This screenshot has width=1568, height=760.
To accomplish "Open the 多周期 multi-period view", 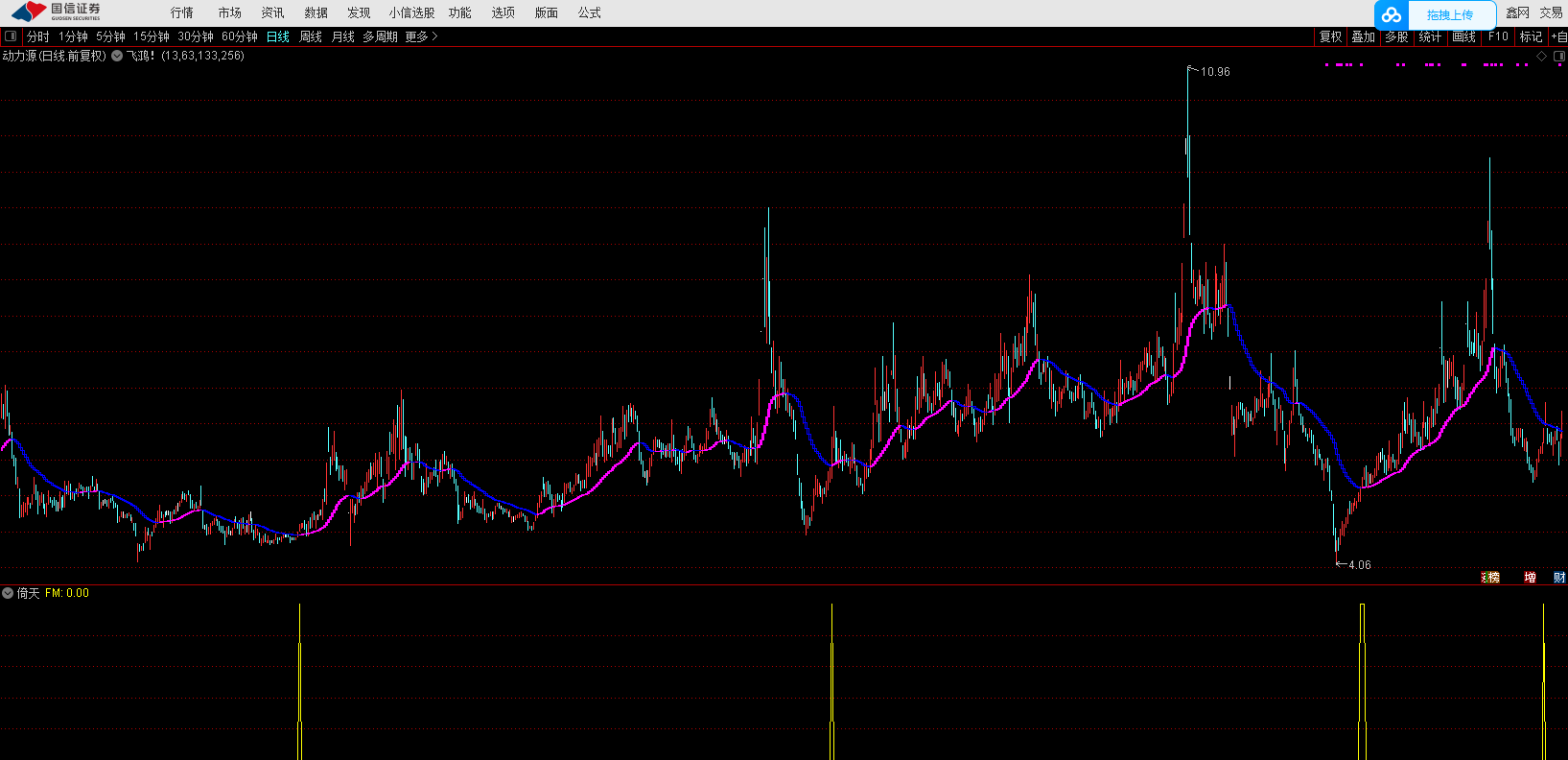I will click(x=380, y=36).
